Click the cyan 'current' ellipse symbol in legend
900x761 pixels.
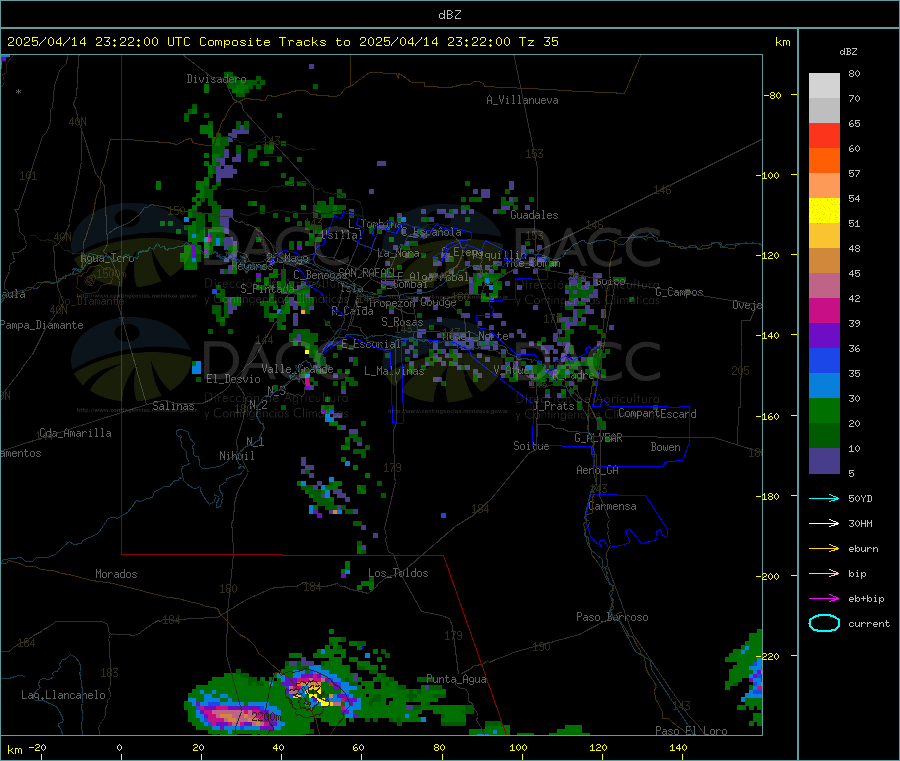[824, 623]
